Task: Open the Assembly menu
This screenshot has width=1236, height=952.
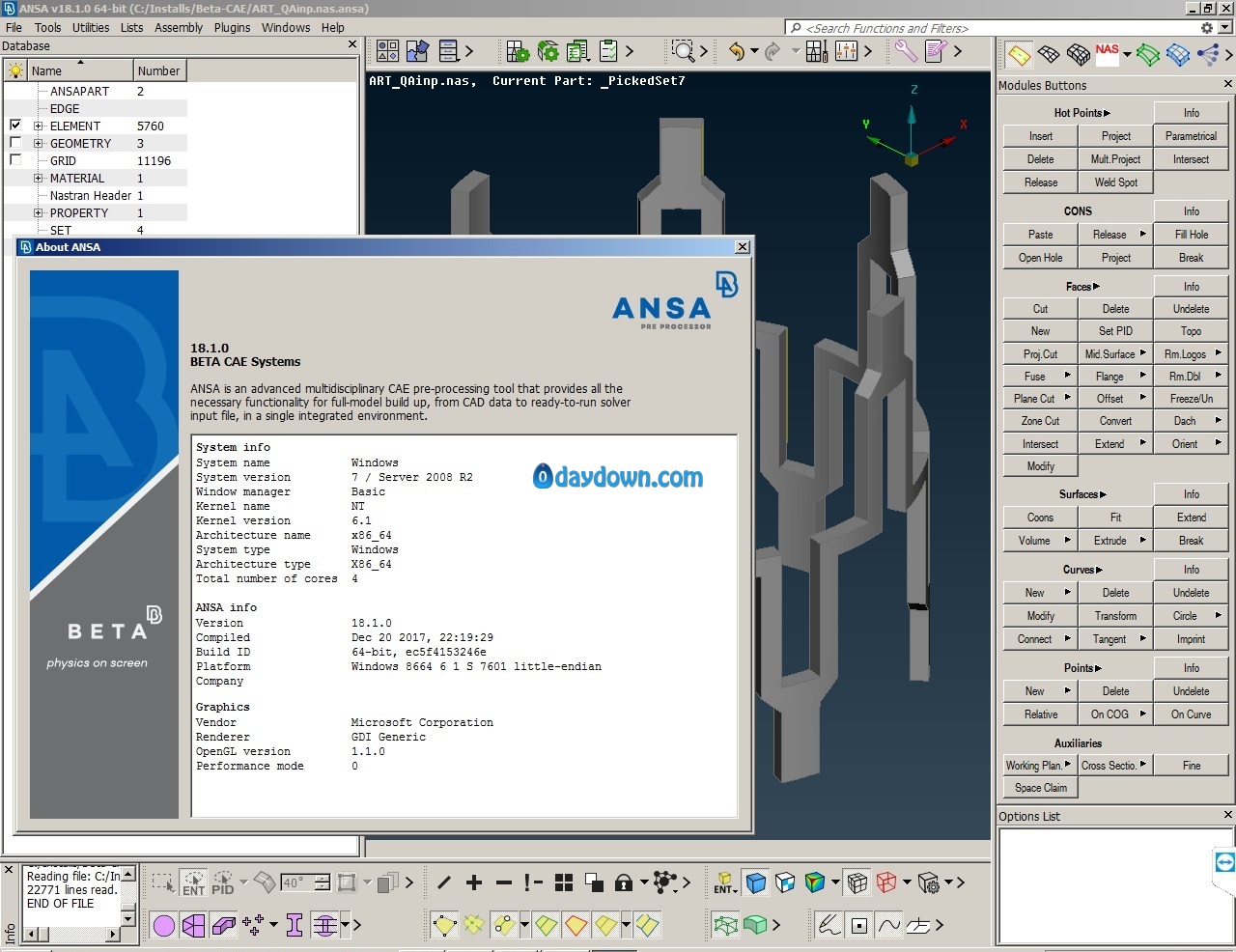Action: coord(179,28)
